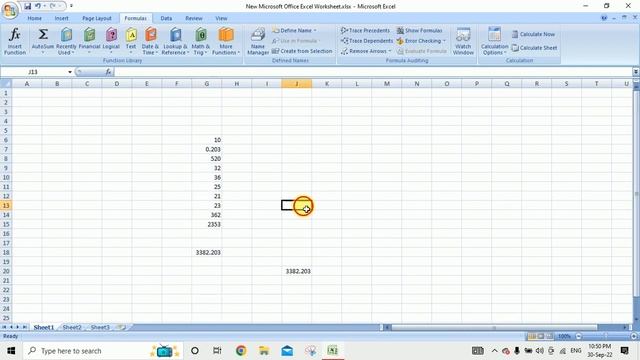
Task: Switch to Page Break Preview icon
Action: pyautogui.click(x=550, y=336)
